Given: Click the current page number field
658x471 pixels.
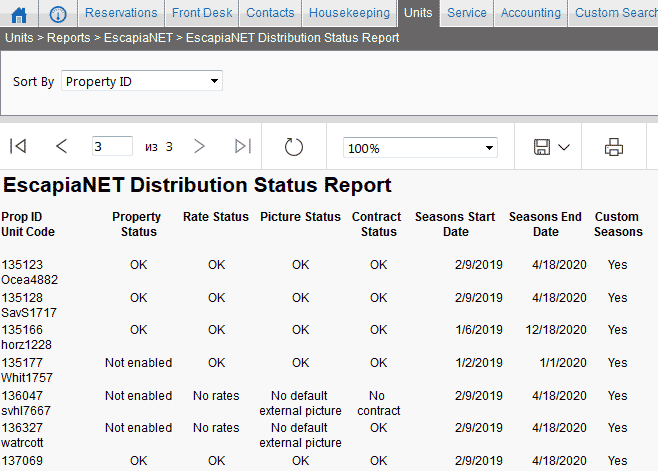Looking at the screenshot, I should click(112, 146).
